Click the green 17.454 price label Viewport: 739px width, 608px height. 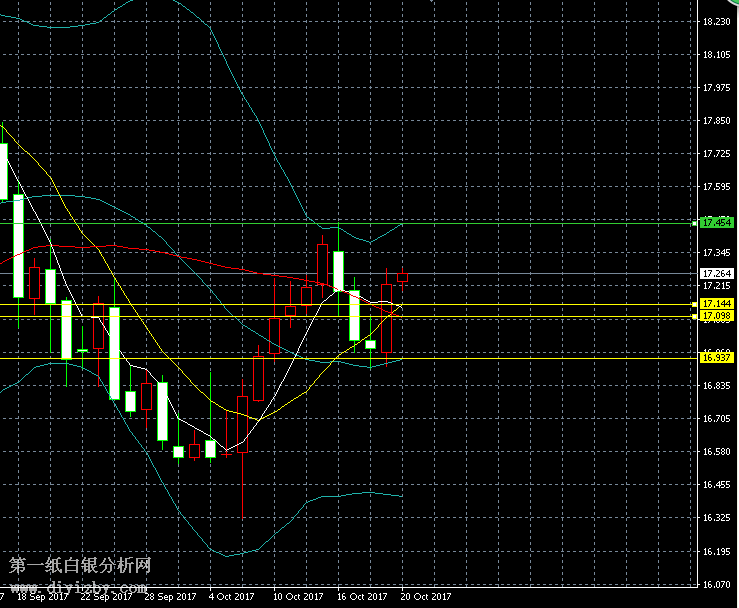(x=717, y=223)
